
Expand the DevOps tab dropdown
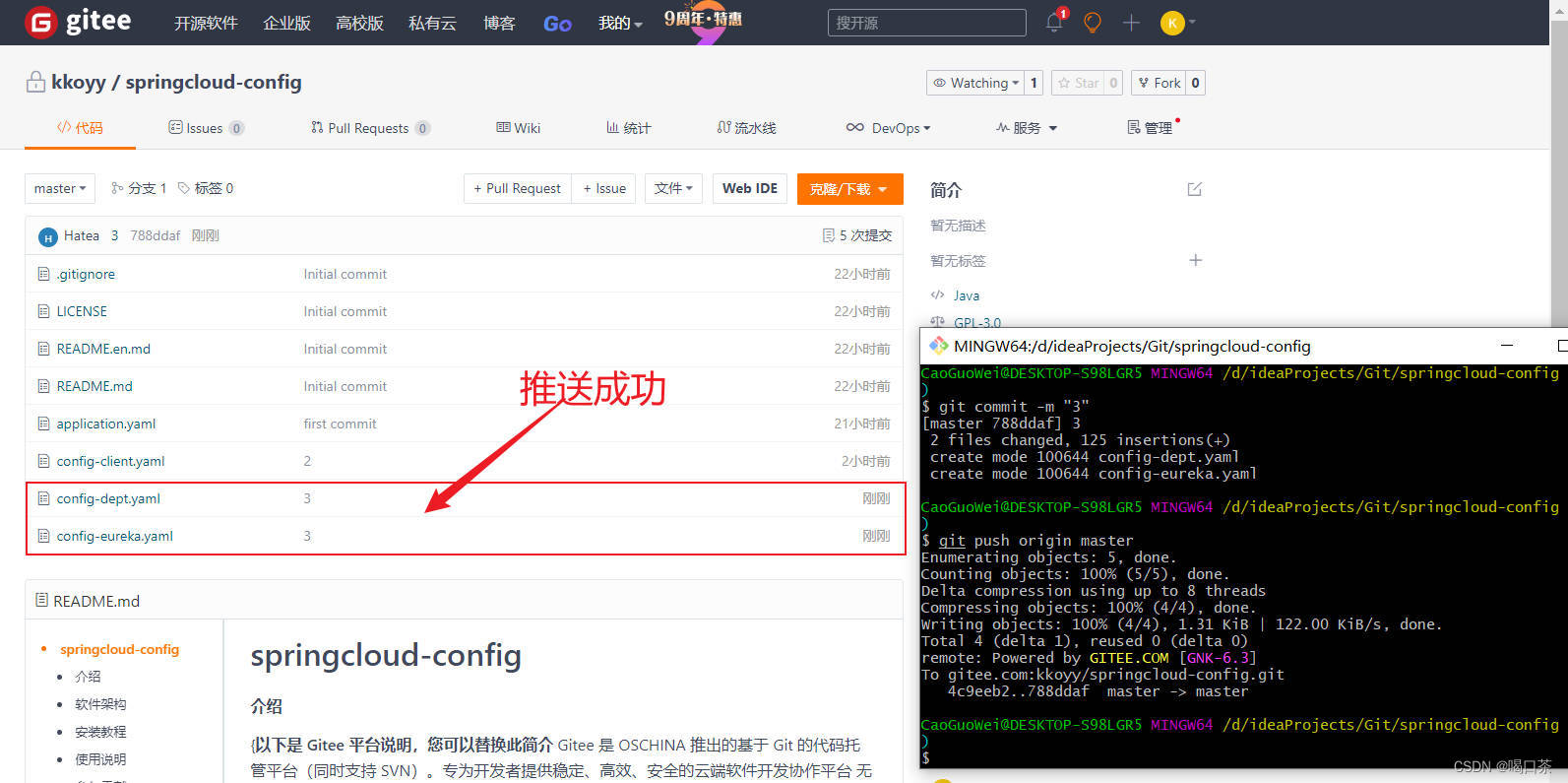888,128
